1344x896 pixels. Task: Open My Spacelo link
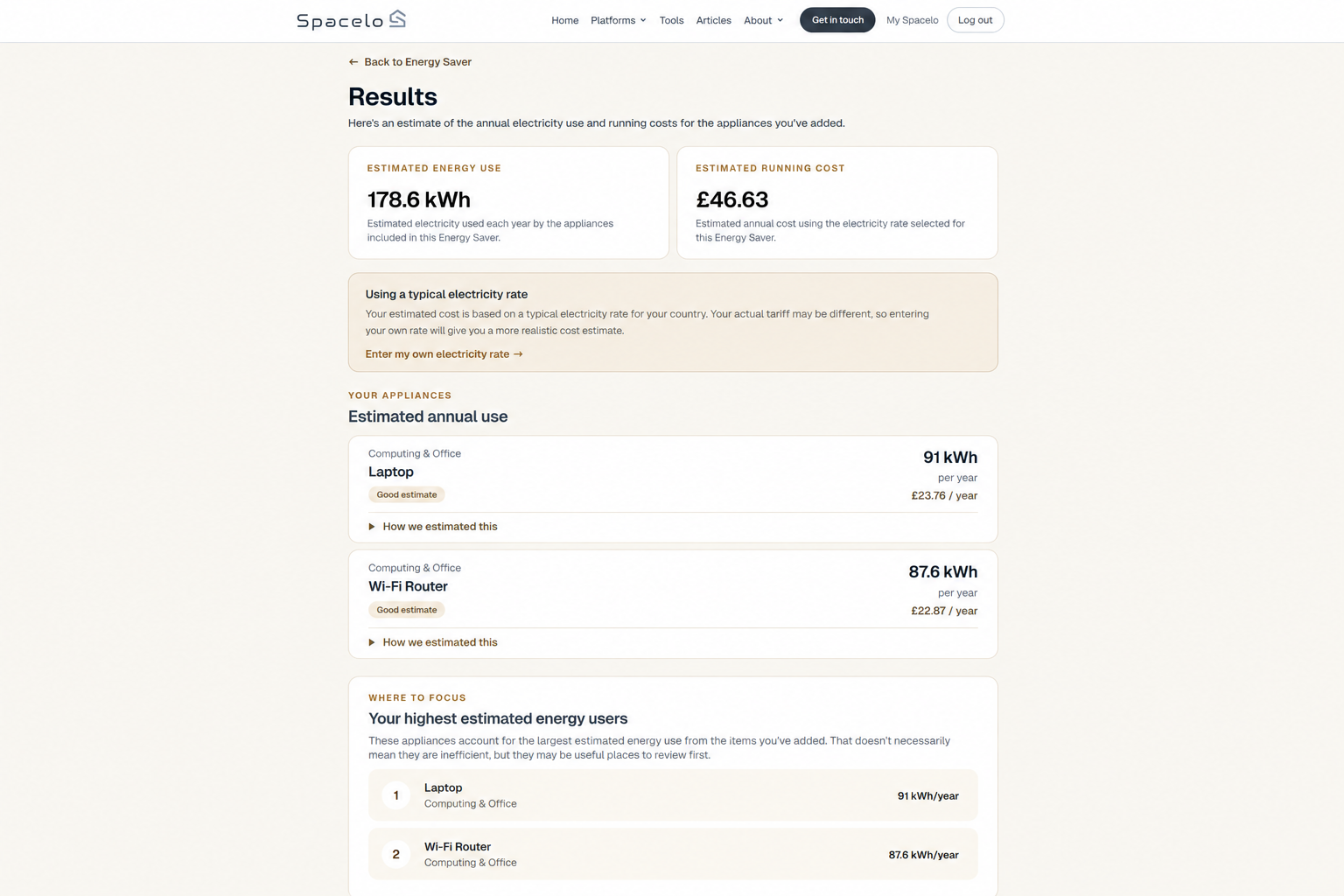tap(913, 20)
